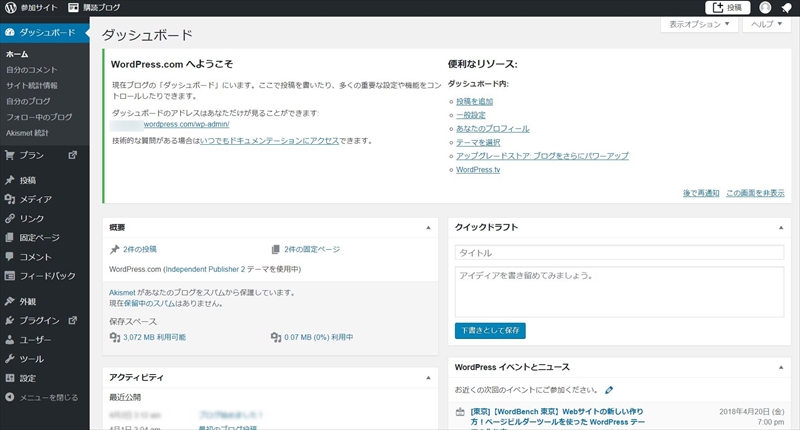Click the 設定 settings icon in sidebar
Screen dimensions: 800x430
point(9,378)
